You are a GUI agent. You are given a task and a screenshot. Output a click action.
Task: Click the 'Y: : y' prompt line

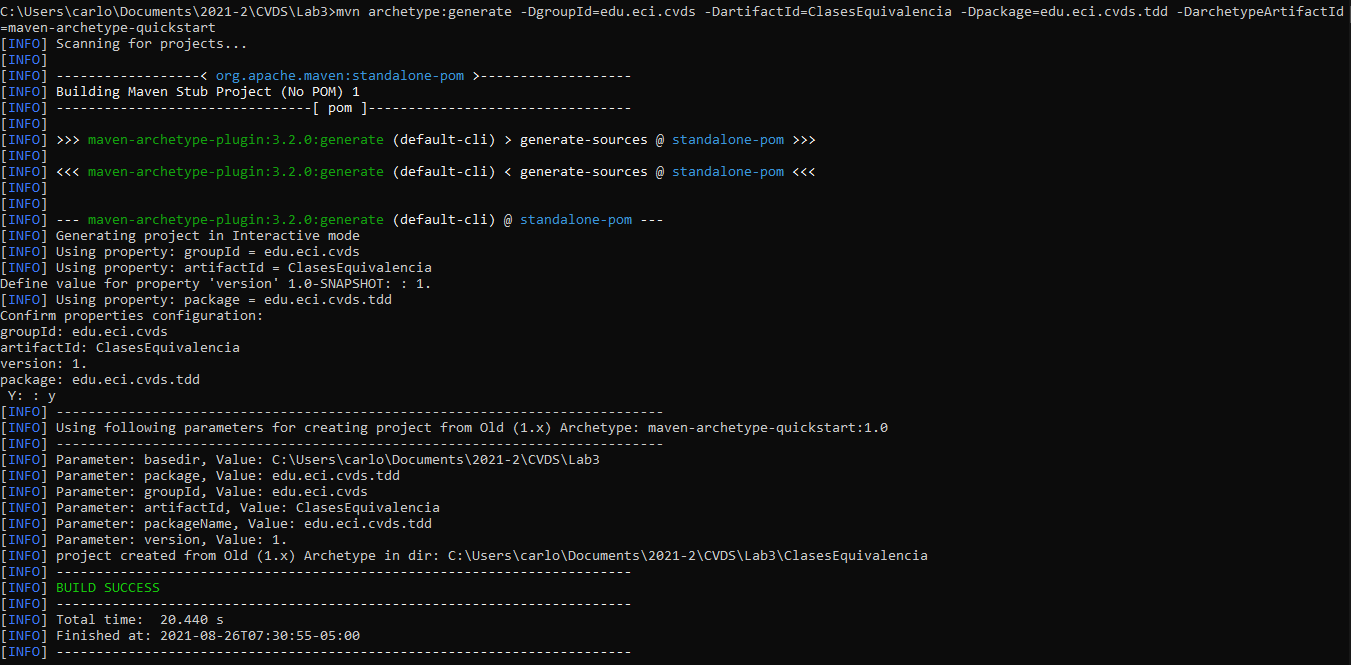coord(32,396)
